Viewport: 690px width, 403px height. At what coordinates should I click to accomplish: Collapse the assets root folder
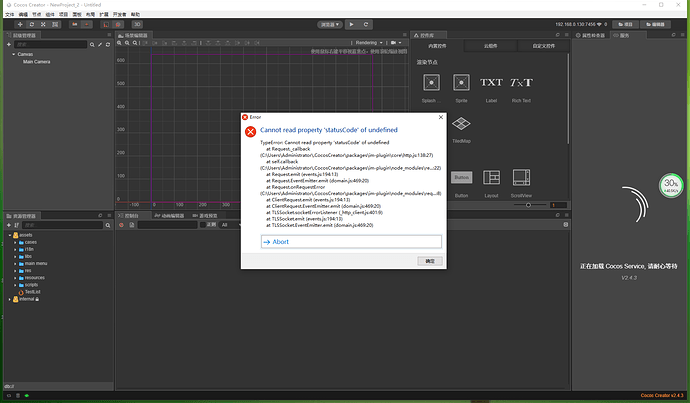point(10,235)
